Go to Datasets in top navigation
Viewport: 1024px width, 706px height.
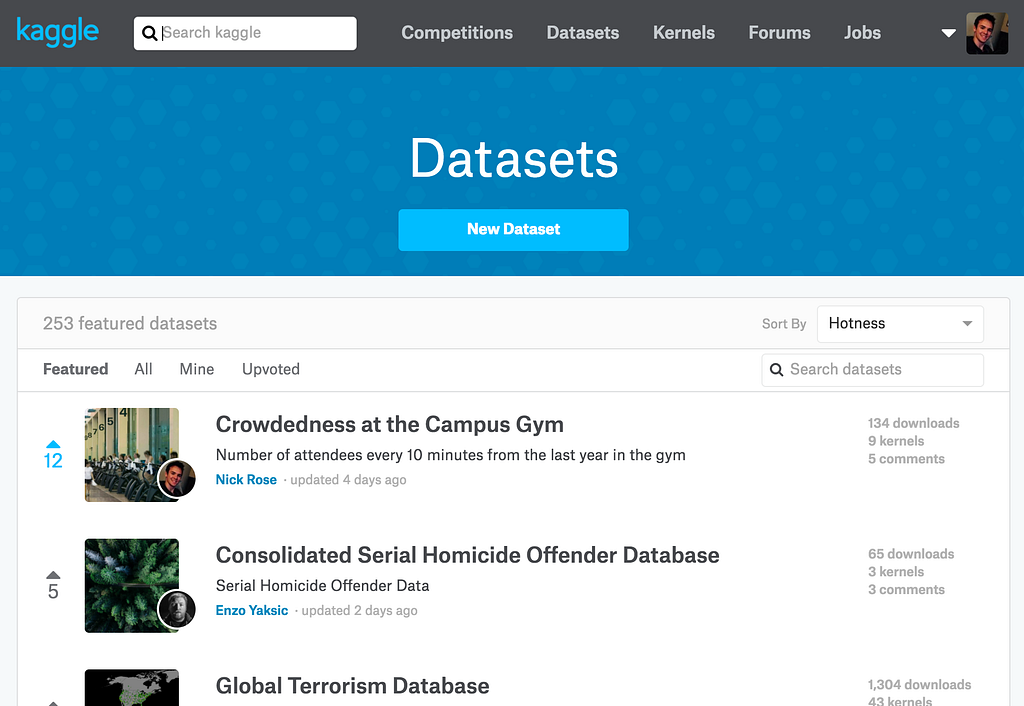pyautogui.click(x=583, y=33)
